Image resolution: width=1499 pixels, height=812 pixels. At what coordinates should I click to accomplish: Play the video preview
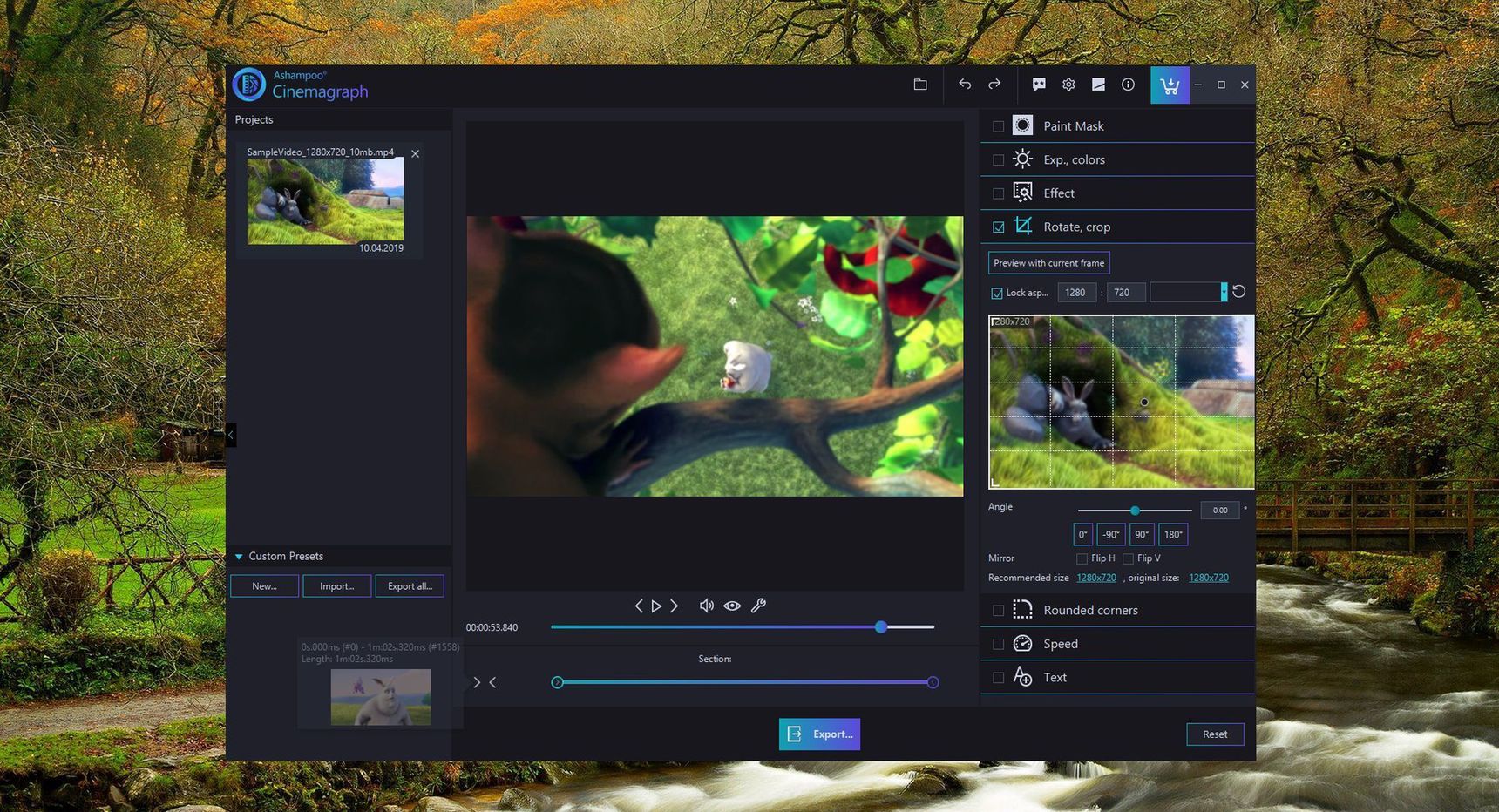pyautogui.click(x=656, y=606)
